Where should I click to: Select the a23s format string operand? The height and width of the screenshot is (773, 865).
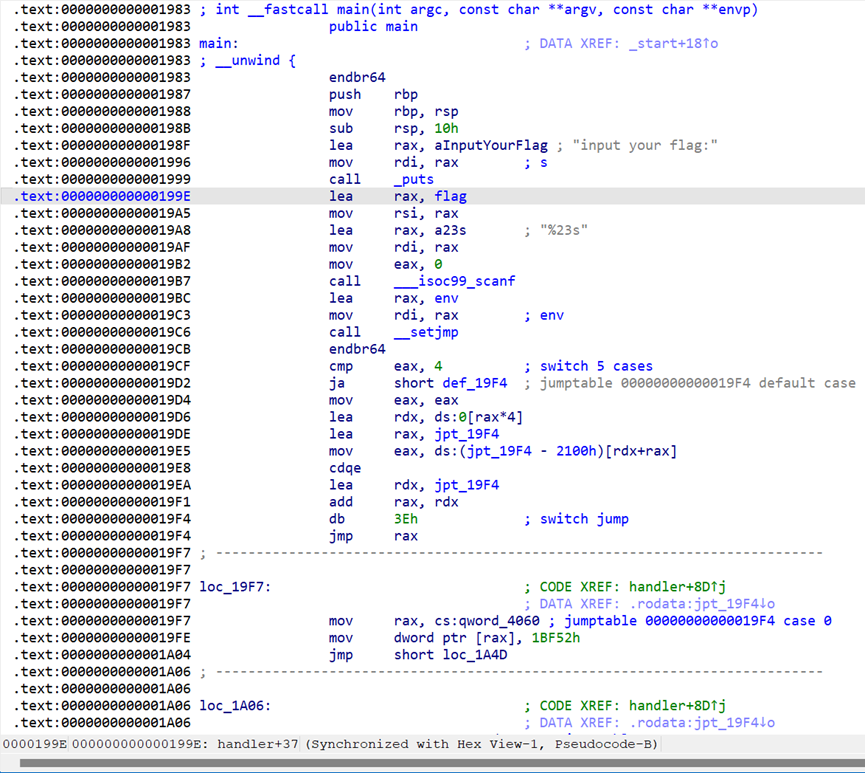point(450,230)
